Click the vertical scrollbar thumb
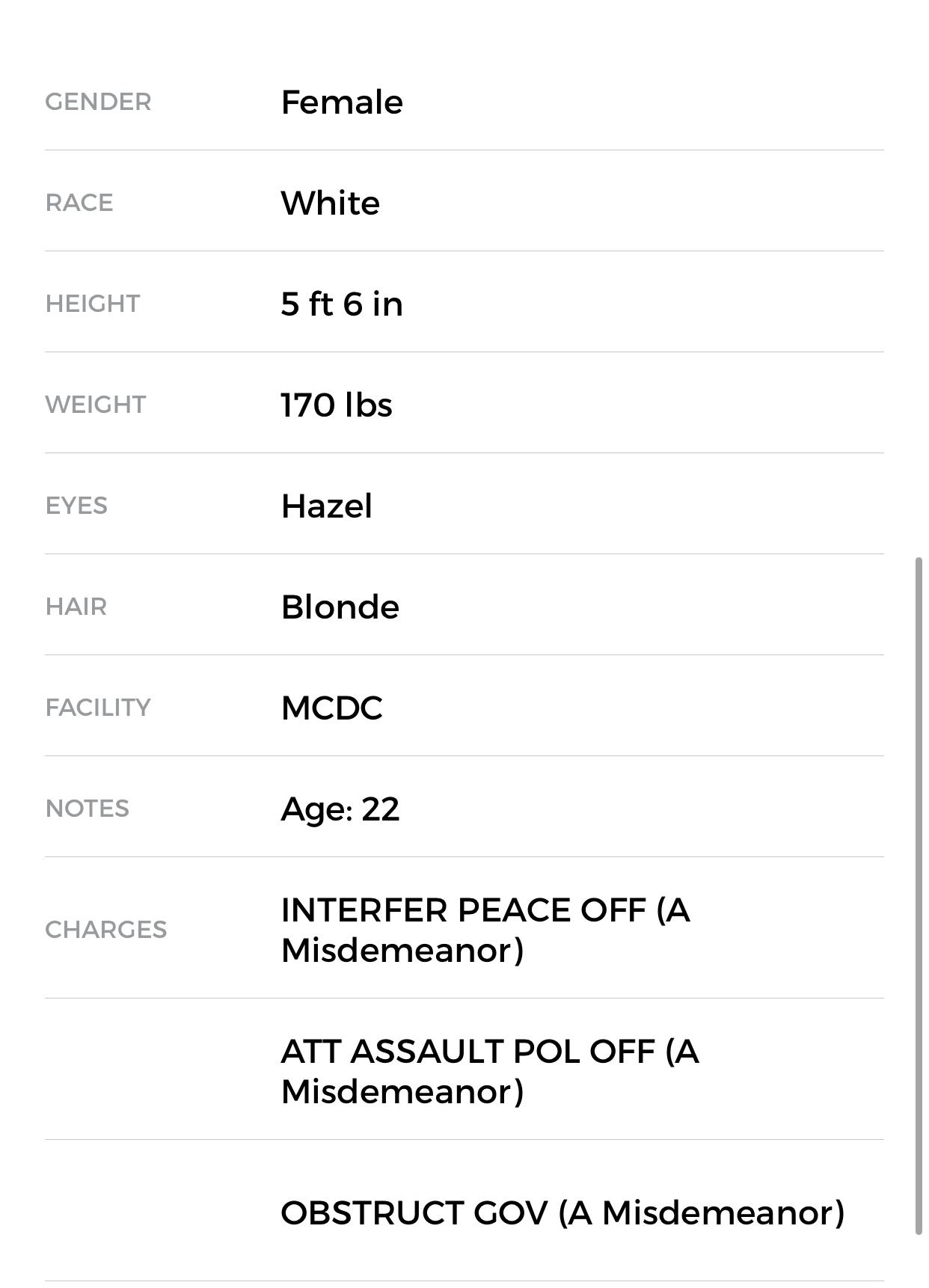The height and width of the screenshot is (1288, 929). [x=919, y=895]
